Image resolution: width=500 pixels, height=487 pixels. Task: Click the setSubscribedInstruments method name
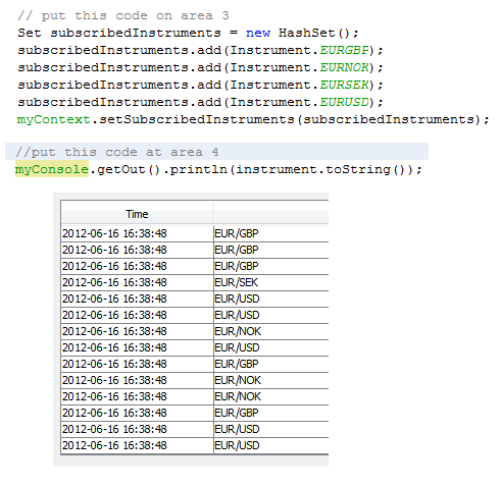[197, 119]
